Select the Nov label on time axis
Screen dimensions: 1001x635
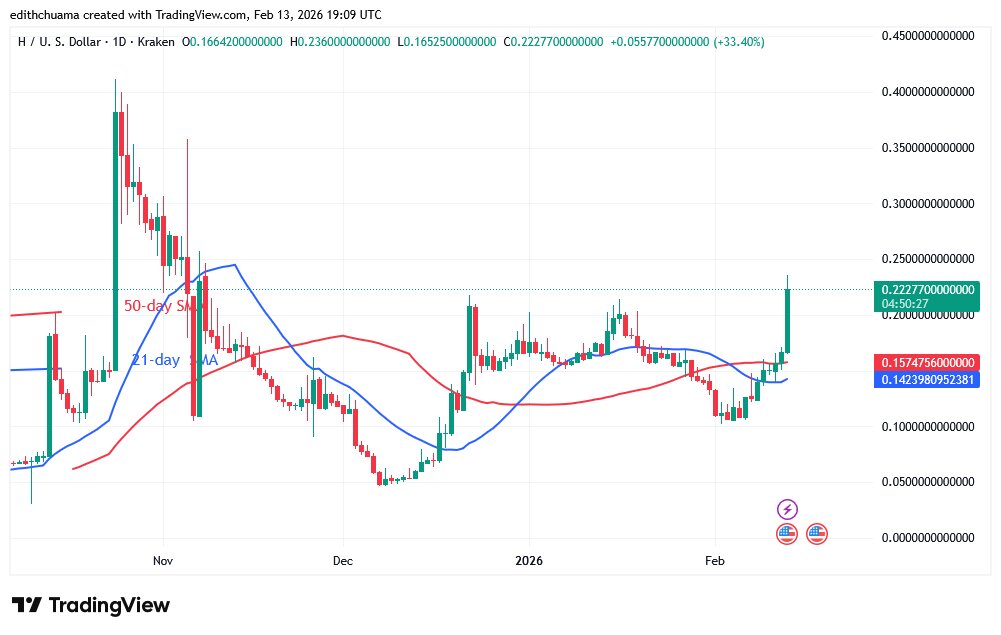coord(164,559)
